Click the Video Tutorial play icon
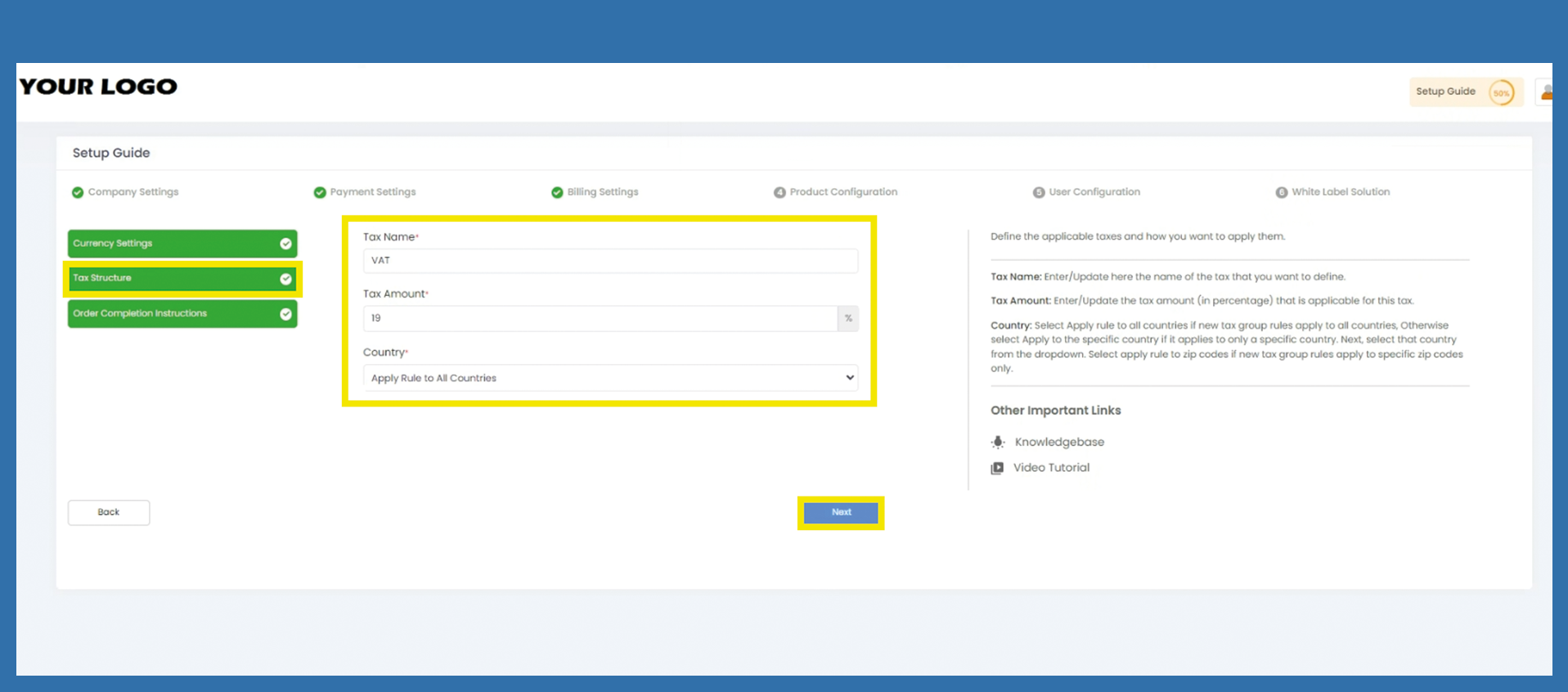 [997, 468]
